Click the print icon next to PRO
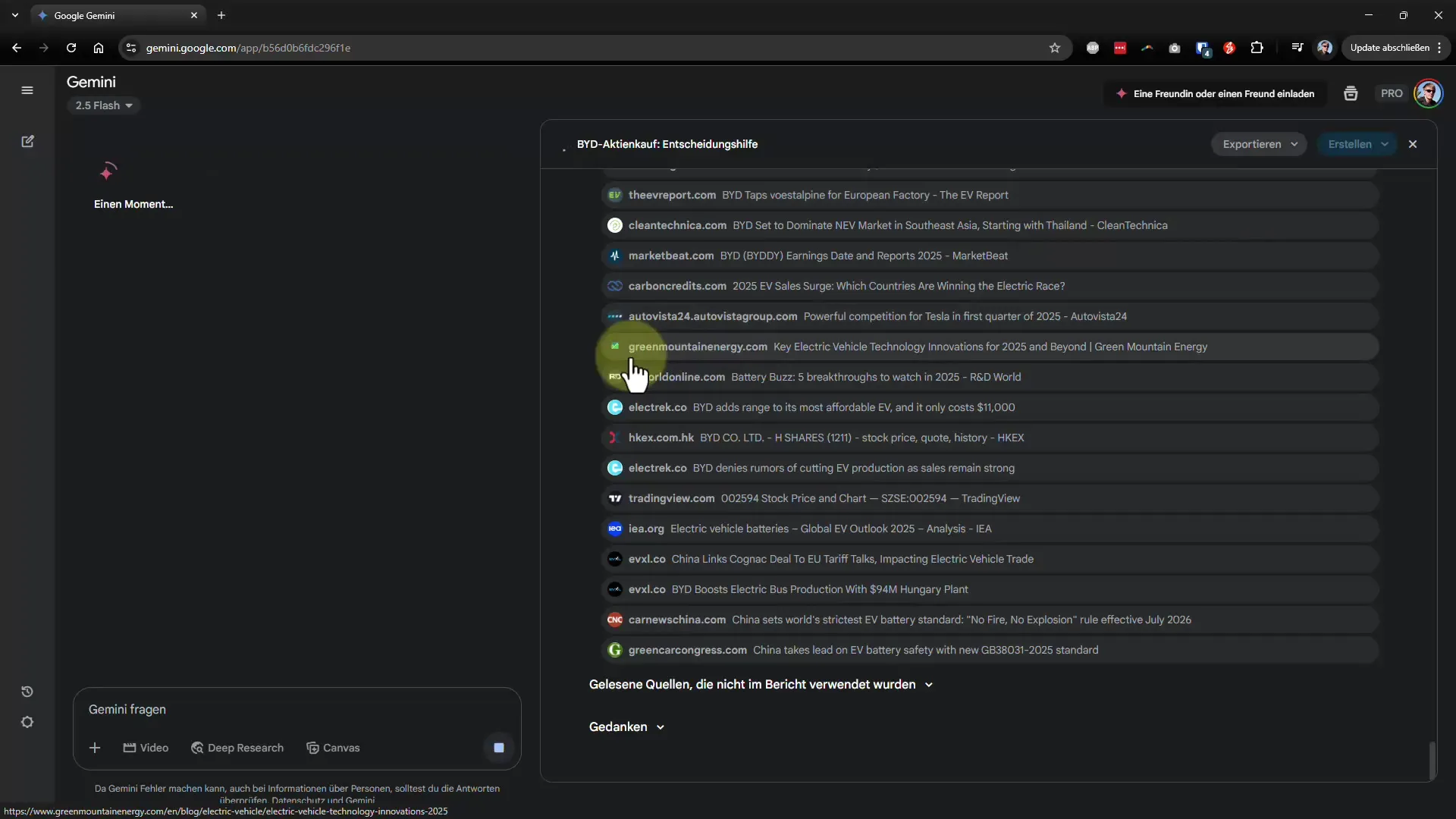This screenshot has height=819, width=1456. coord(1351,93)
